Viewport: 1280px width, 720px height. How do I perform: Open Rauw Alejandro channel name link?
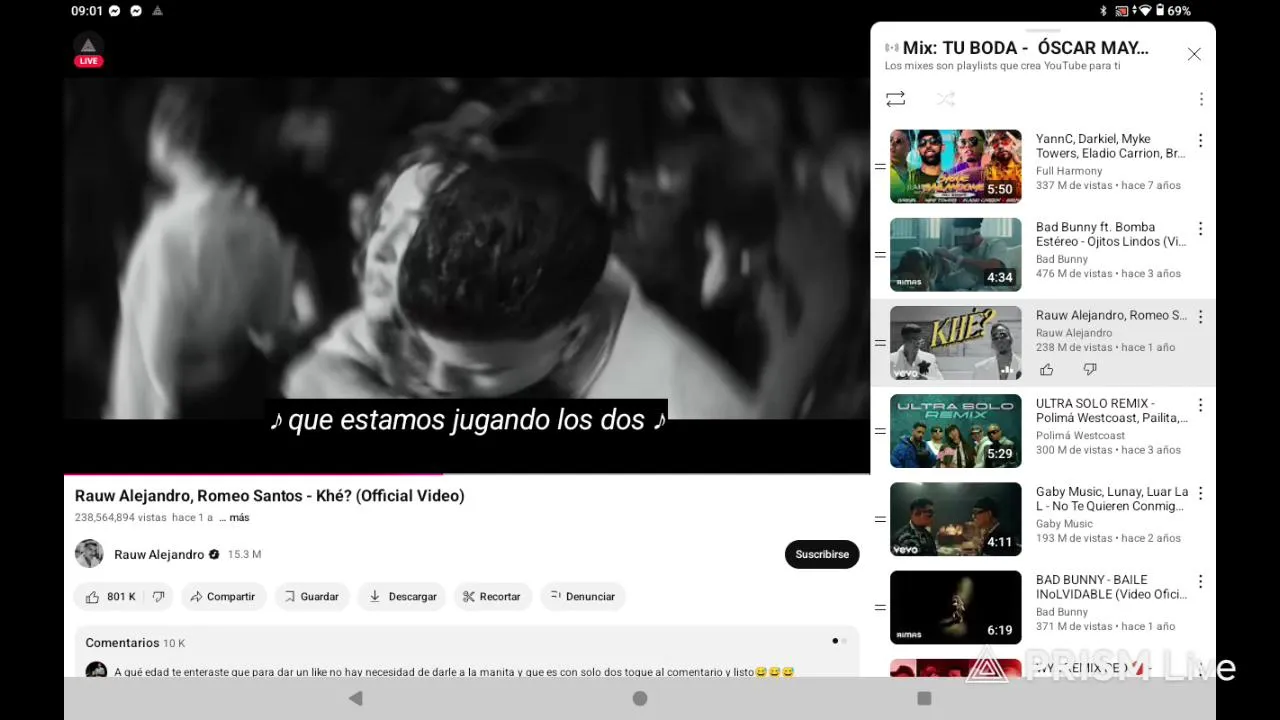pyautogui.click(x=159, y=554)
